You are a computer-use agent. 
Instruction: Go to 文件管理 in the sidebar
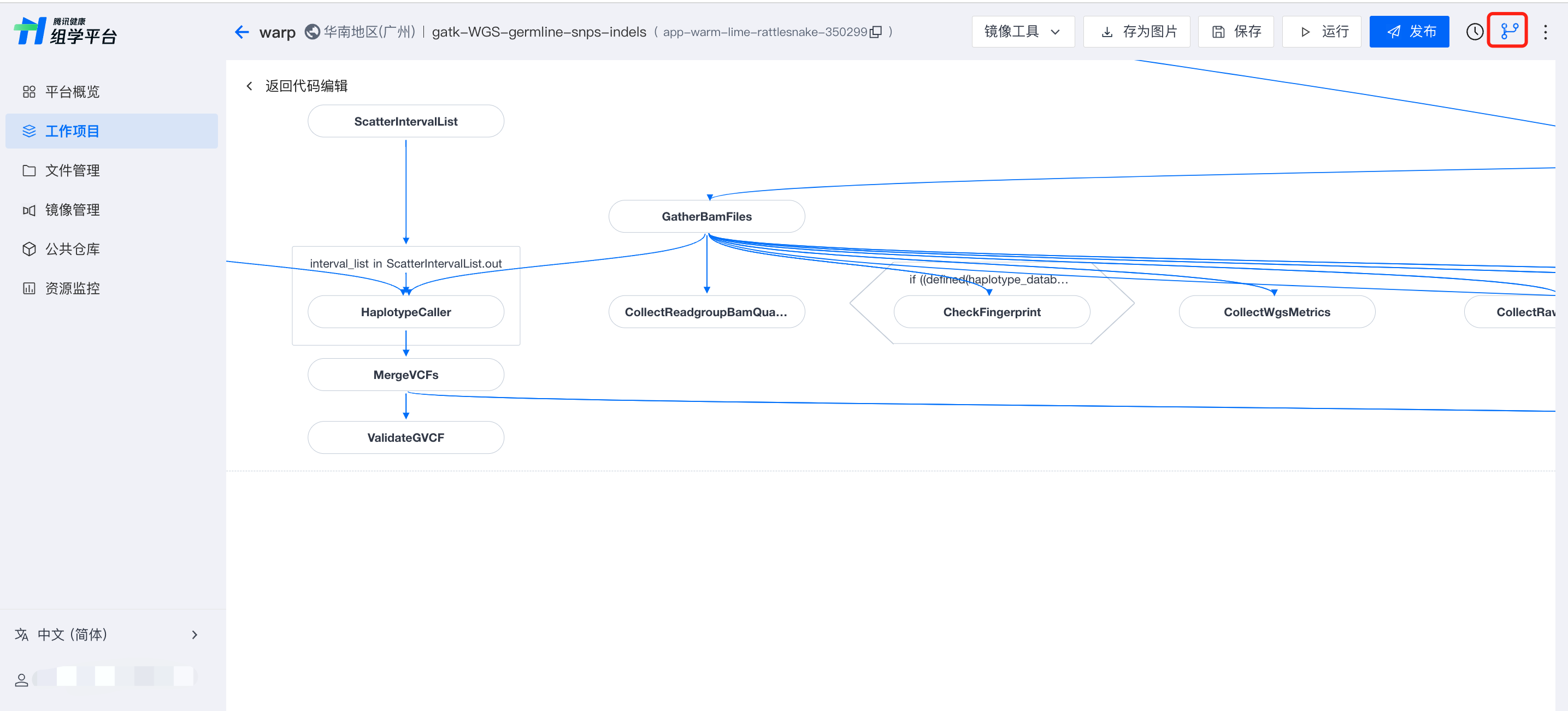pyautogui.click(x=72, y=170)
